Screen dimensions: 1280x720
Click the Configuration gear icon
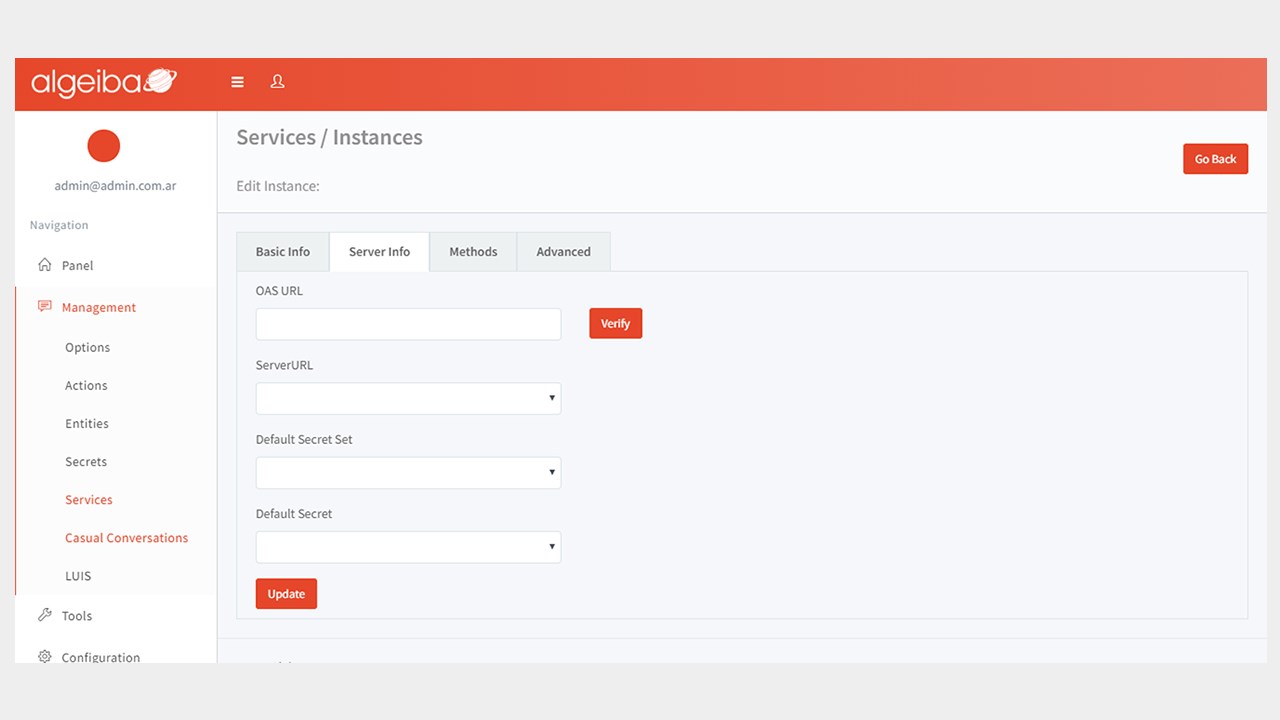(44, 657)
